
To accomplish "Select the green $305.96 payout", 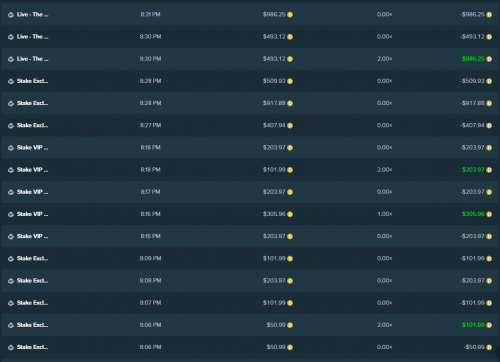I will click(473, 214).
